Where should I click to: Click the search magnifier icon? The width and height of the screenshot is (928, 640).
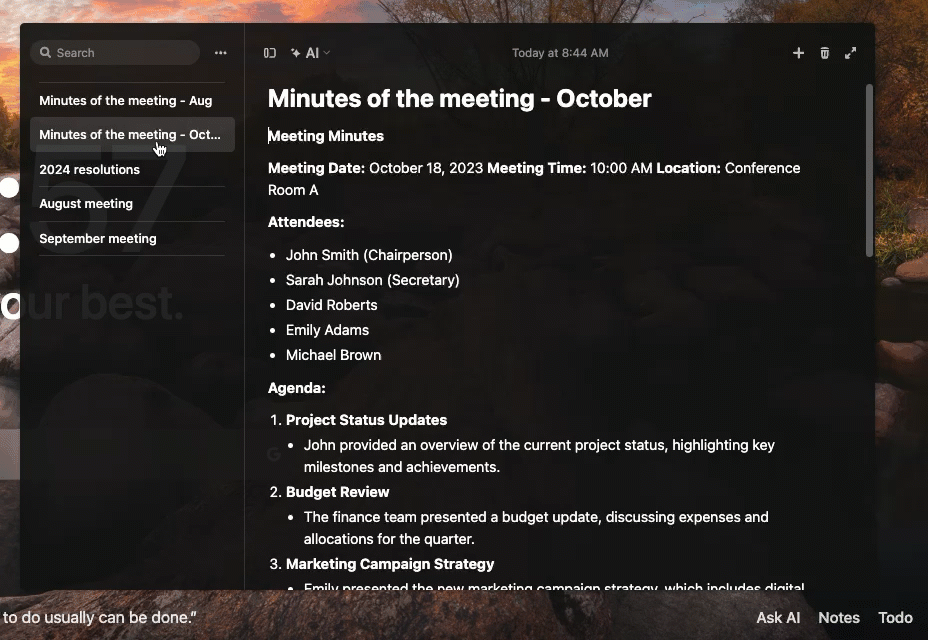click(45, 53)
